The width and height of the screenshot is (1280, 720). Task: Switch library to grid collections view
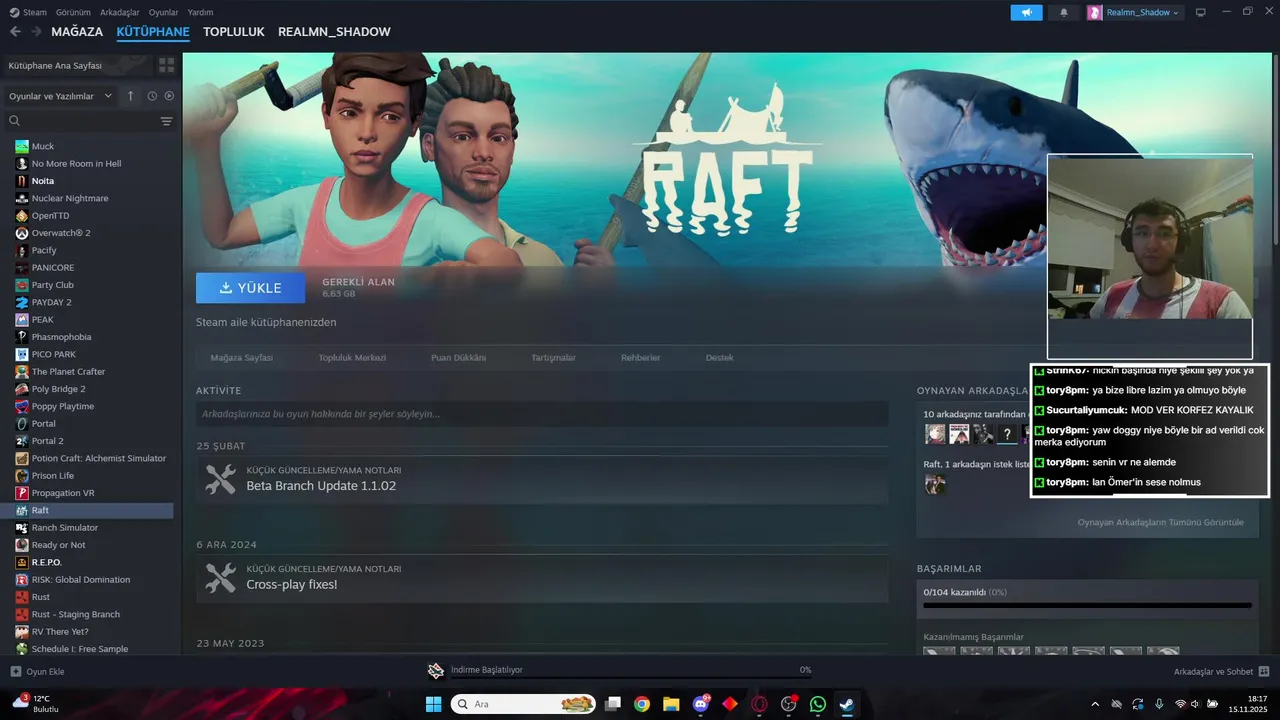click(x=166, y=65)
